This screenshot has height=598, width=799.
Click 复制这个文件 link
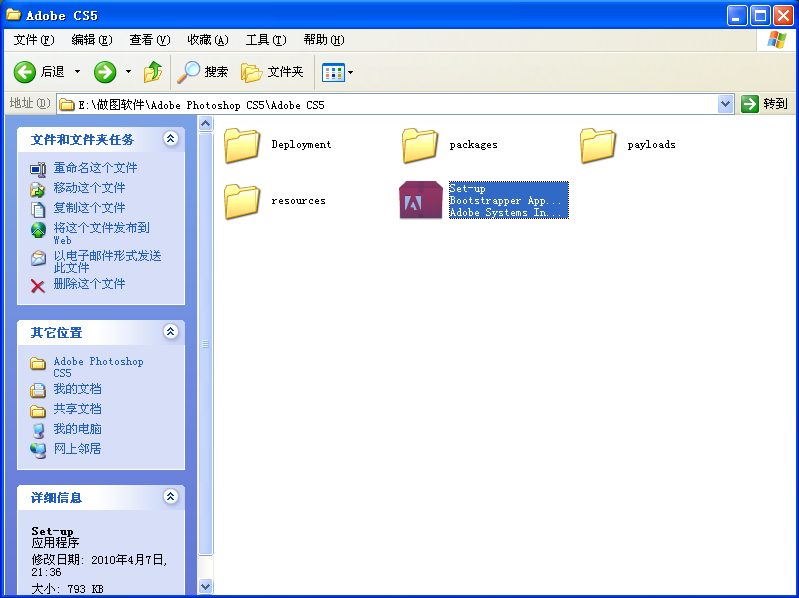[89, 207]
